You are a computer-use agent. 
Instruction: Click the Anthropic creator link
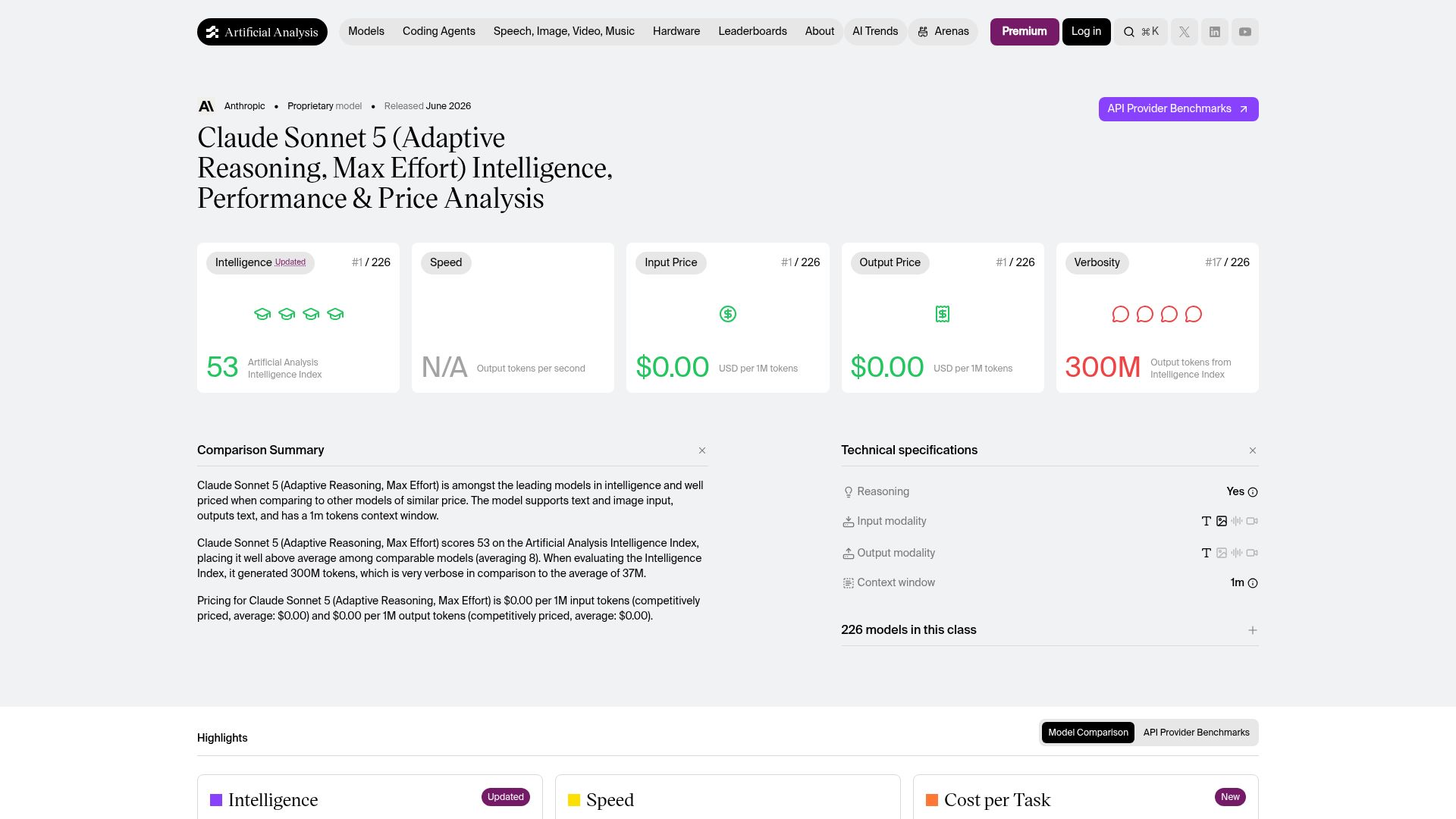(245, 106)
